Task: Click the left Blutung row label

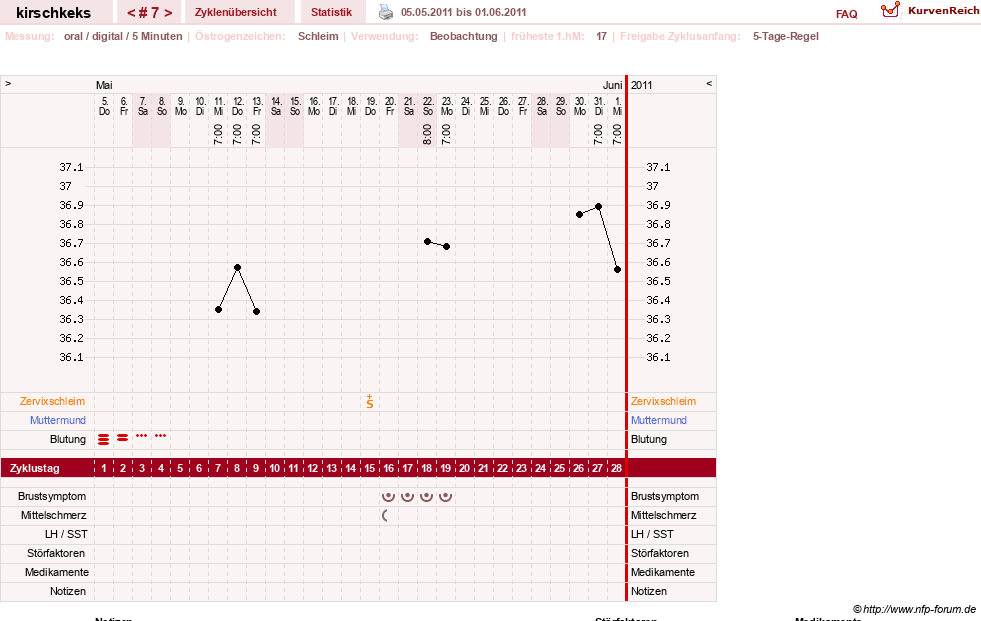Action: point(68,439)
